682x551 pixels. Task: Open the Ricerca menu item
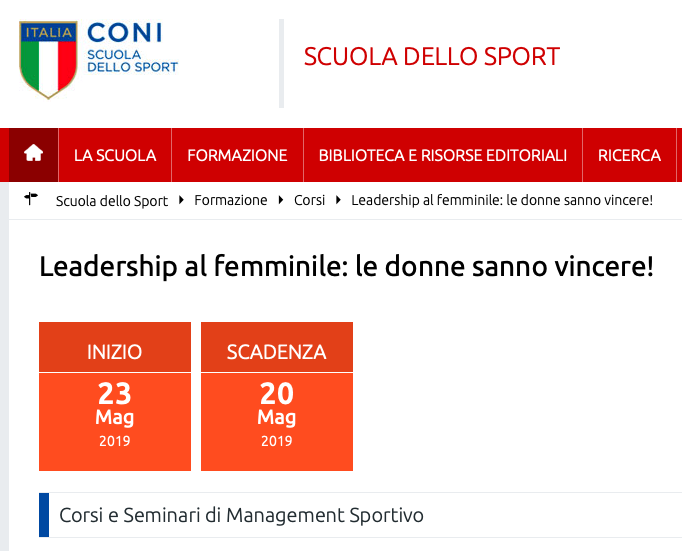point(629,155)
